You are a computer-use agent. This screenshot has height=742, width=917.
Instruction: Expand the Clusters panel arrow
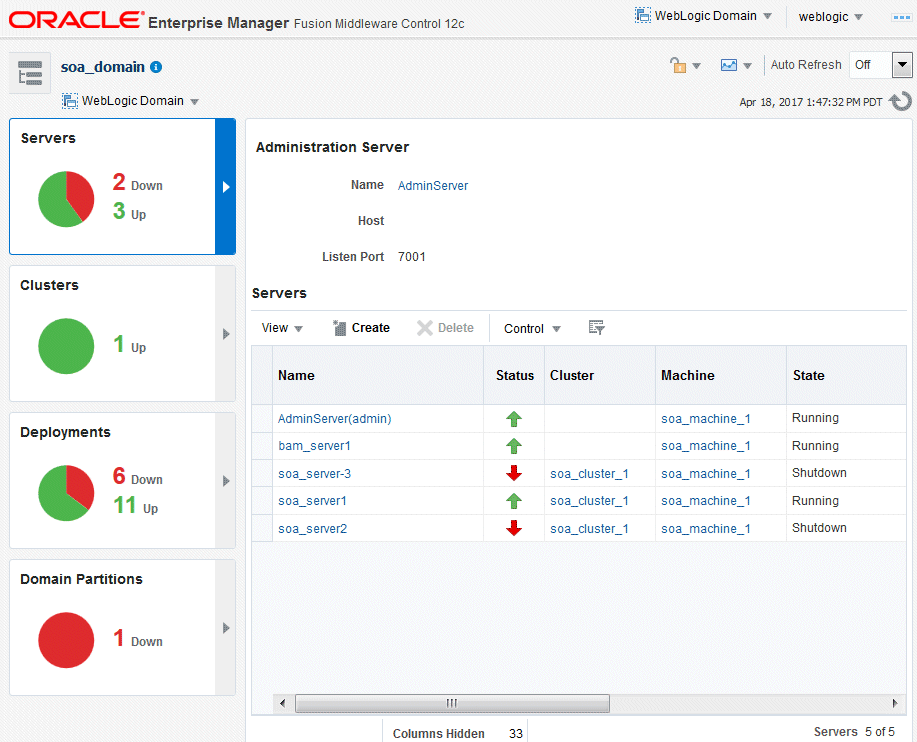pyautogui.click(x=226, y=334)
